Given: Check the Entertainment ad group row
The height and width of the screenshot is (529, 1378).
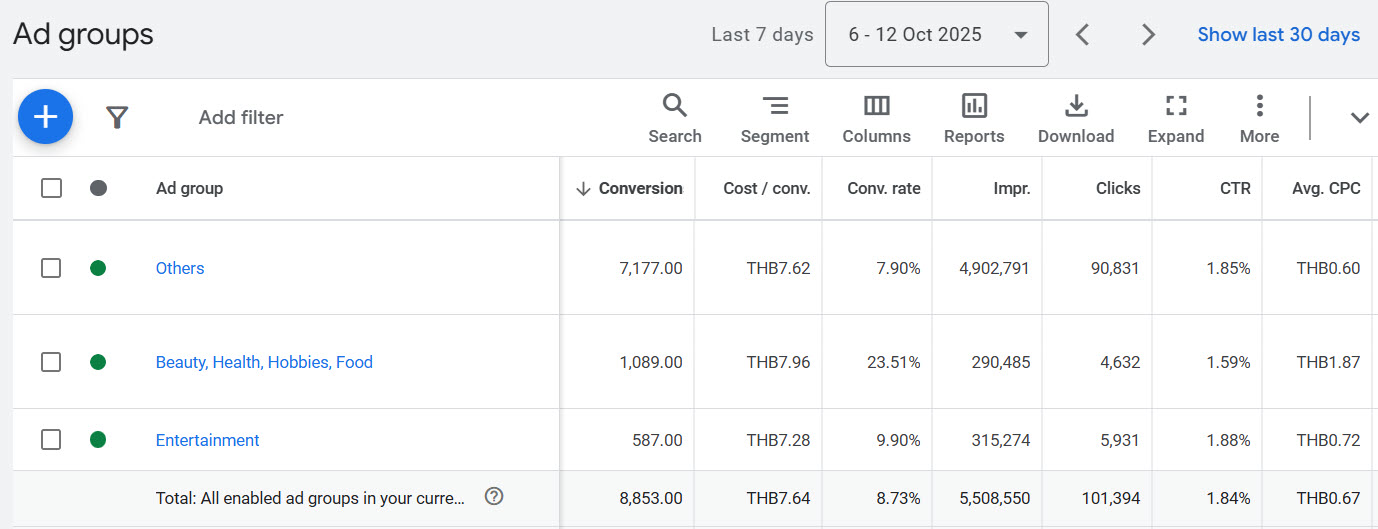Looking at the screenshot, I should click(x=51, y=440).
